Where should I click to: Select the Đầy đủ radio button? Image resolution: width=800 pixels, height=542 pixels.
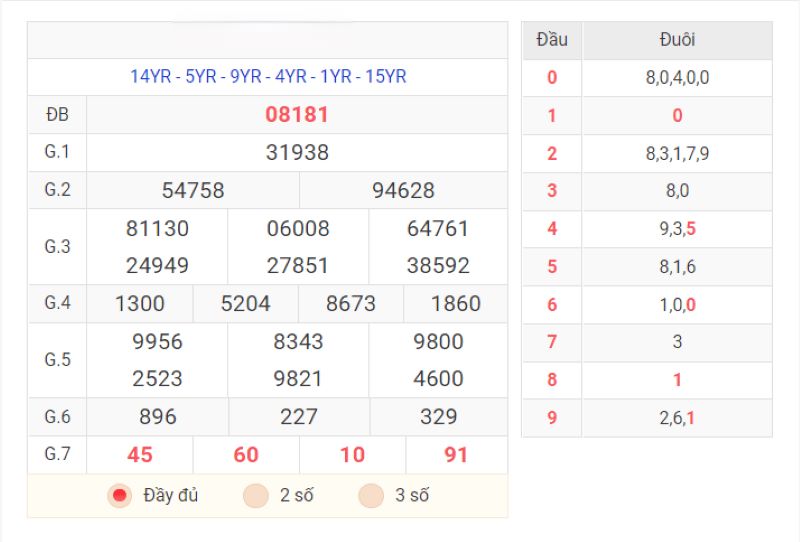coord(120,495)
